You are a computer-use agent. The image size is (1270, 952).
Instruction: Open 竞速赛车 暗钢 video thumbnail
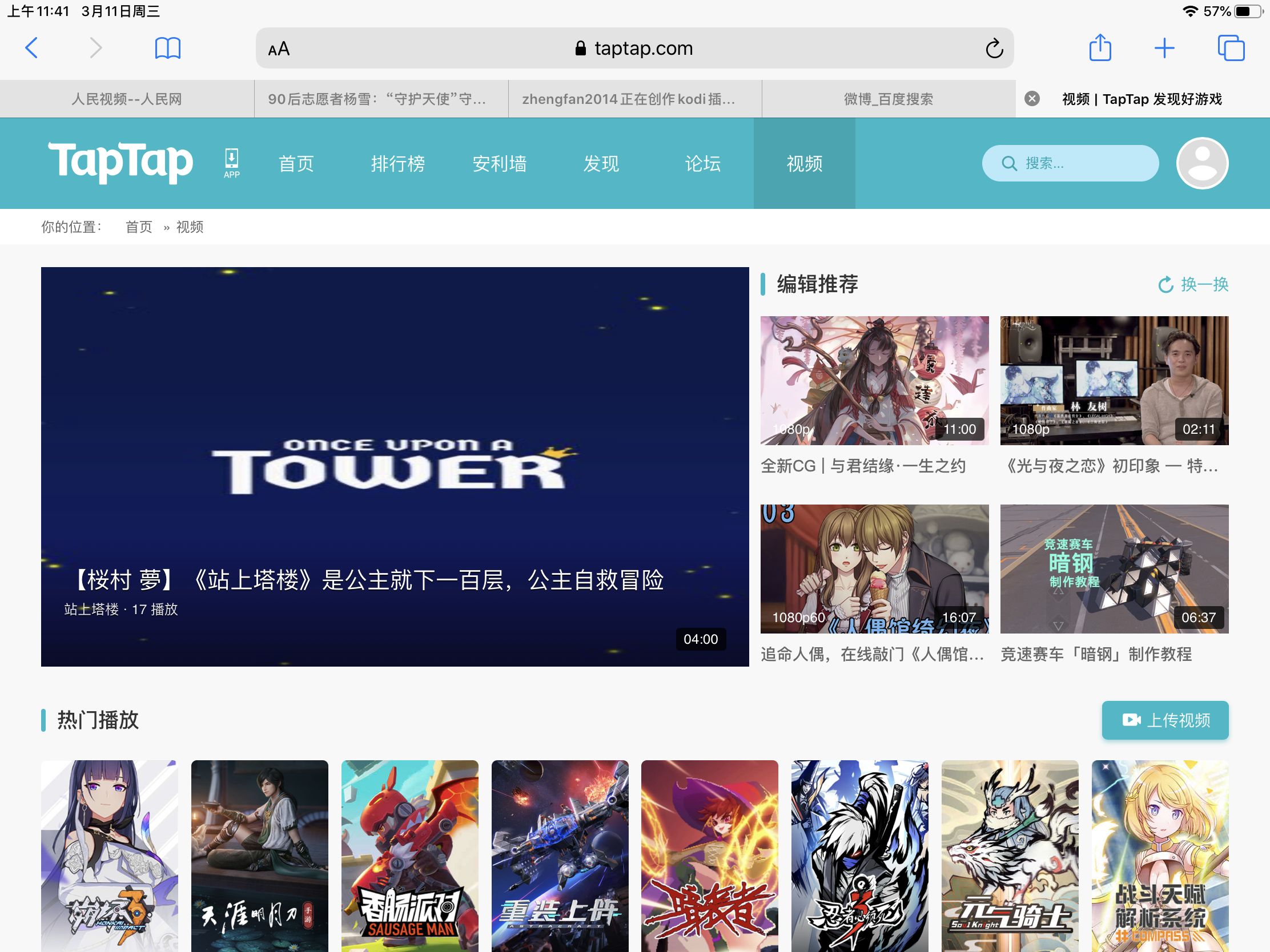[x=1115, y=568]
